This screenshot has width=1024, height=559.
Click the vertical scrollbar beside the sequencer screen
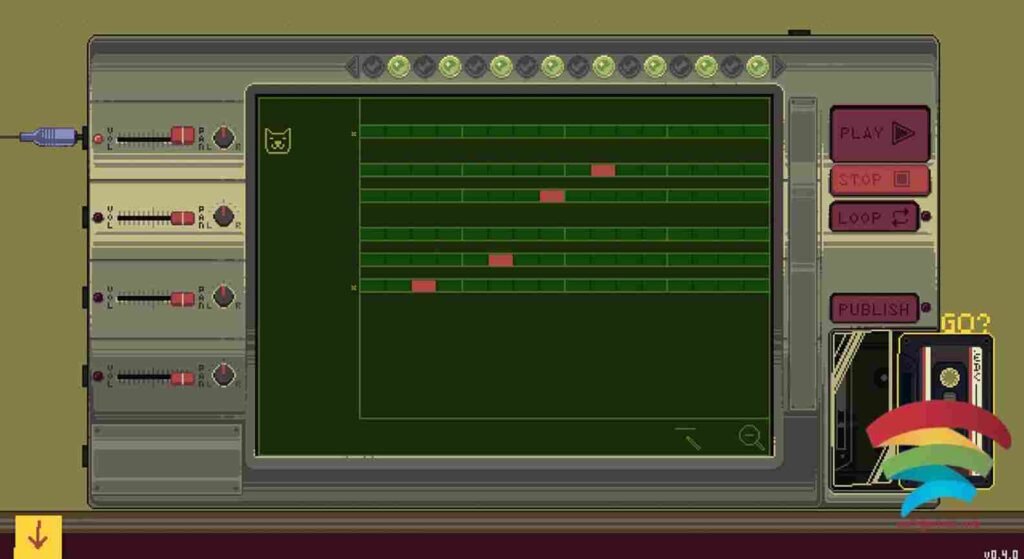click(803, 253)
